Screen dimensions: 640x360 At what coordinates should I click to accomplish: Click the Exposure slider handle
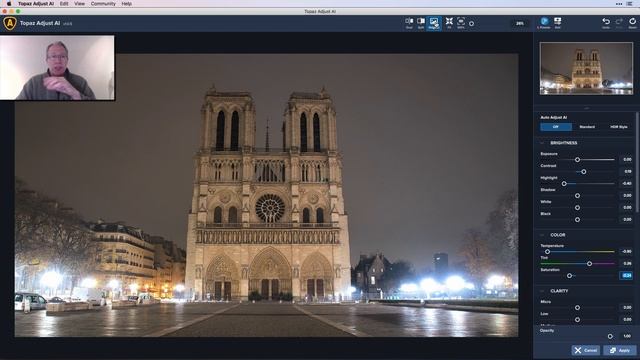[577, 160]
